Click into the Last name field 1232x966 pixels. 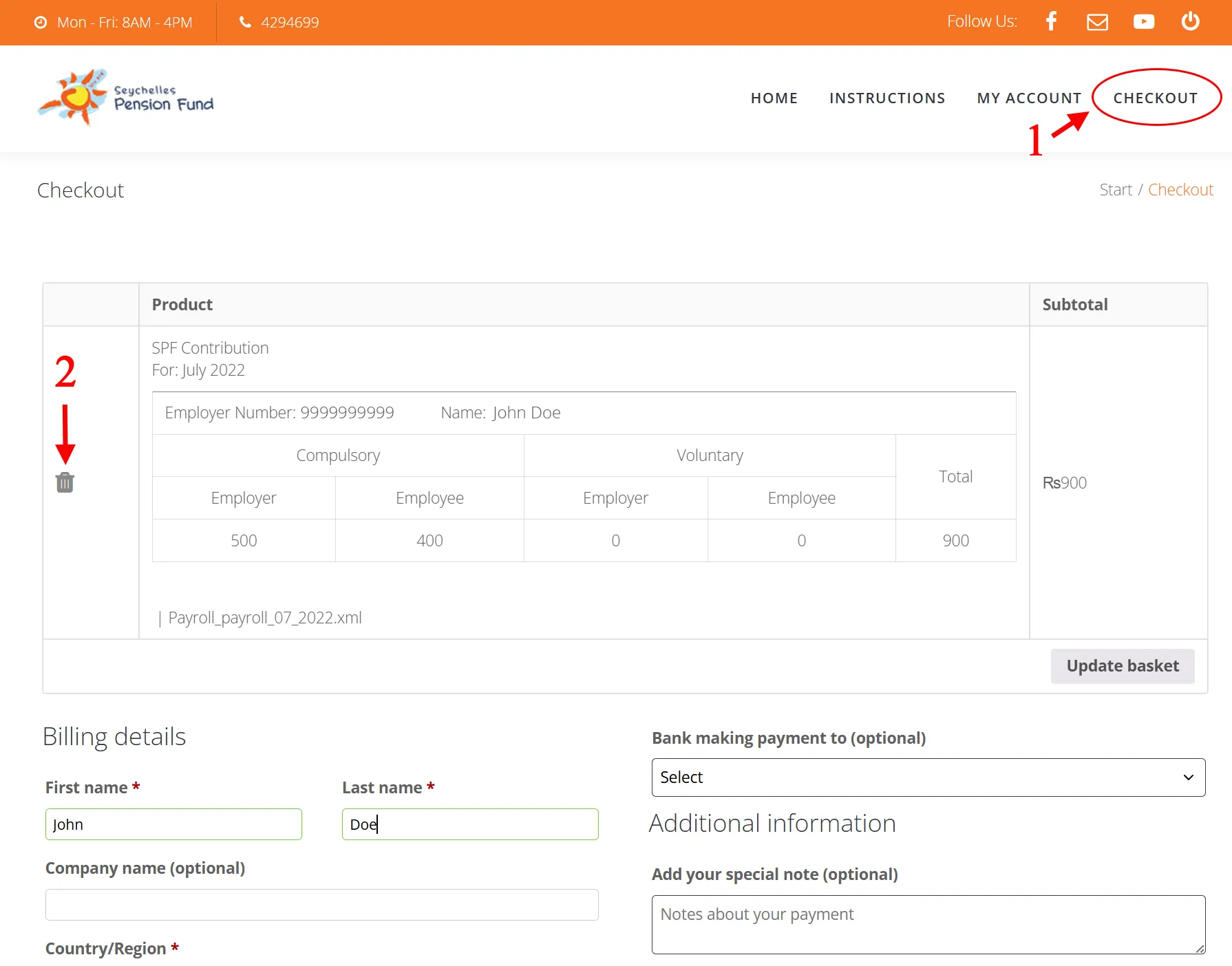tap(470, 824)
